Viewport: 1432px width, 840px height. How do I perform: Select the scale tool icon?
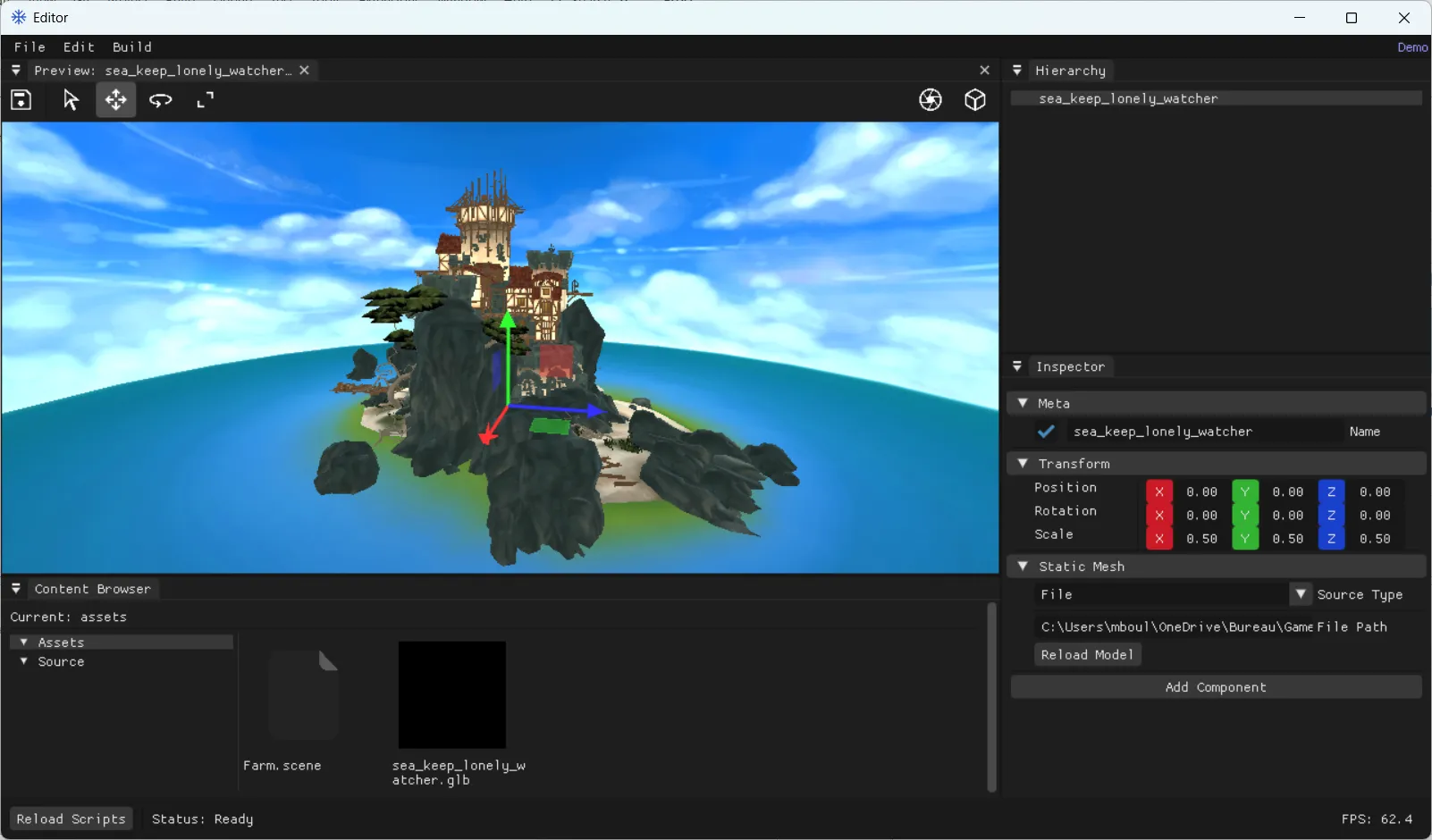(206, 100)
